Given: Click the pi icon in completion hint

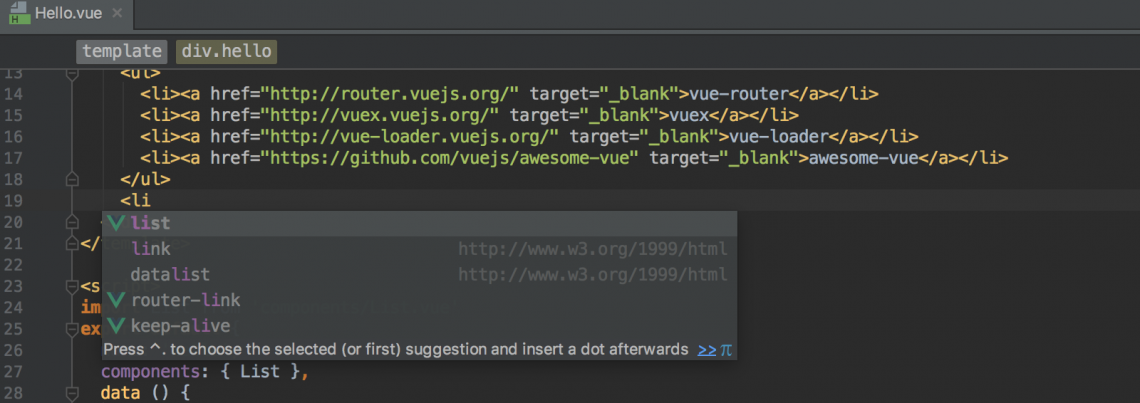Looking at the screenshot, I should [726, 351].
